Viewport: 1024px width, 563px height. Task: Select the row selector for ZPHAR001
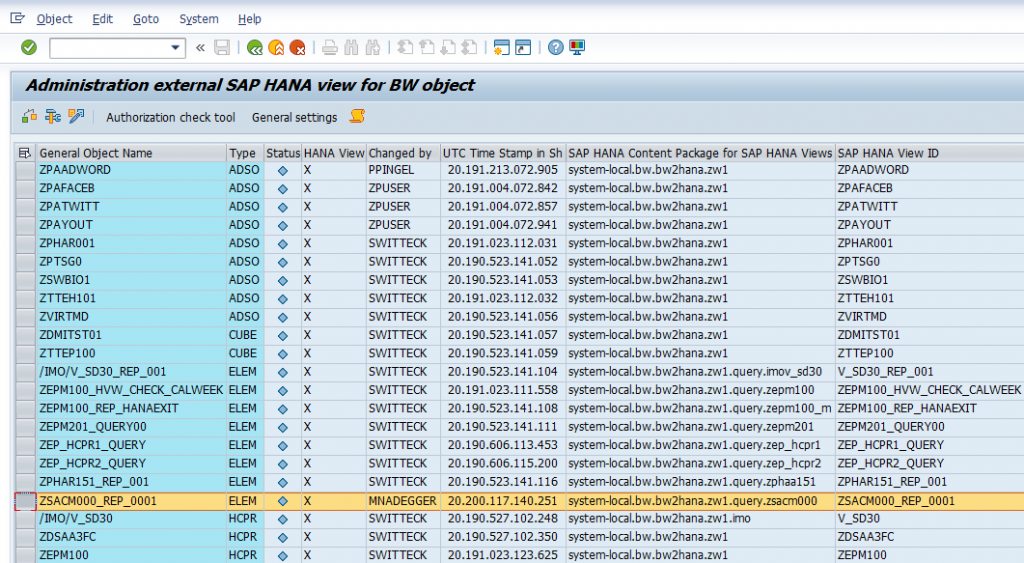[25, 243]
